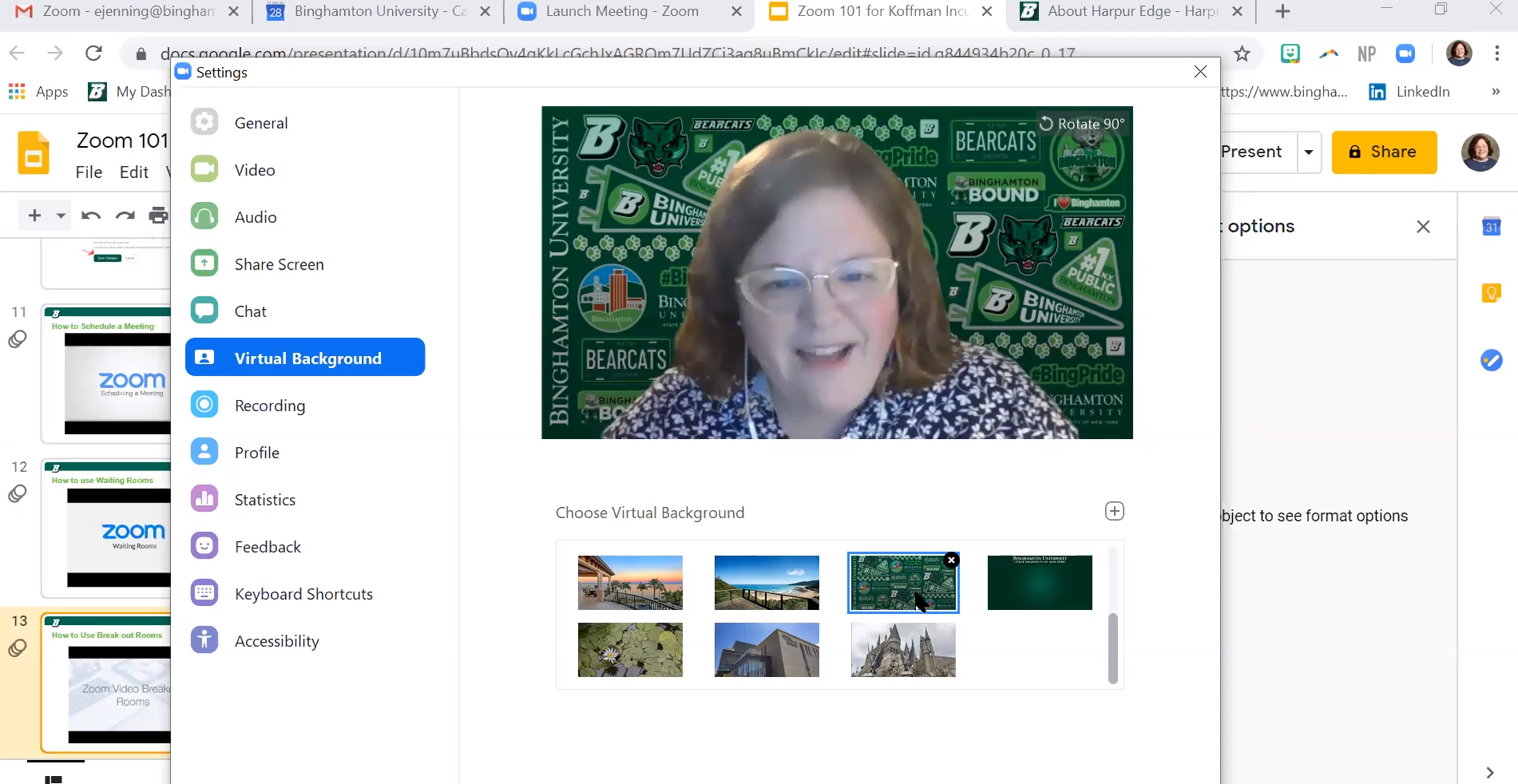Add a new virtual background image
The width and height of the screenshot is (1518, 784).
[1115, 511]
